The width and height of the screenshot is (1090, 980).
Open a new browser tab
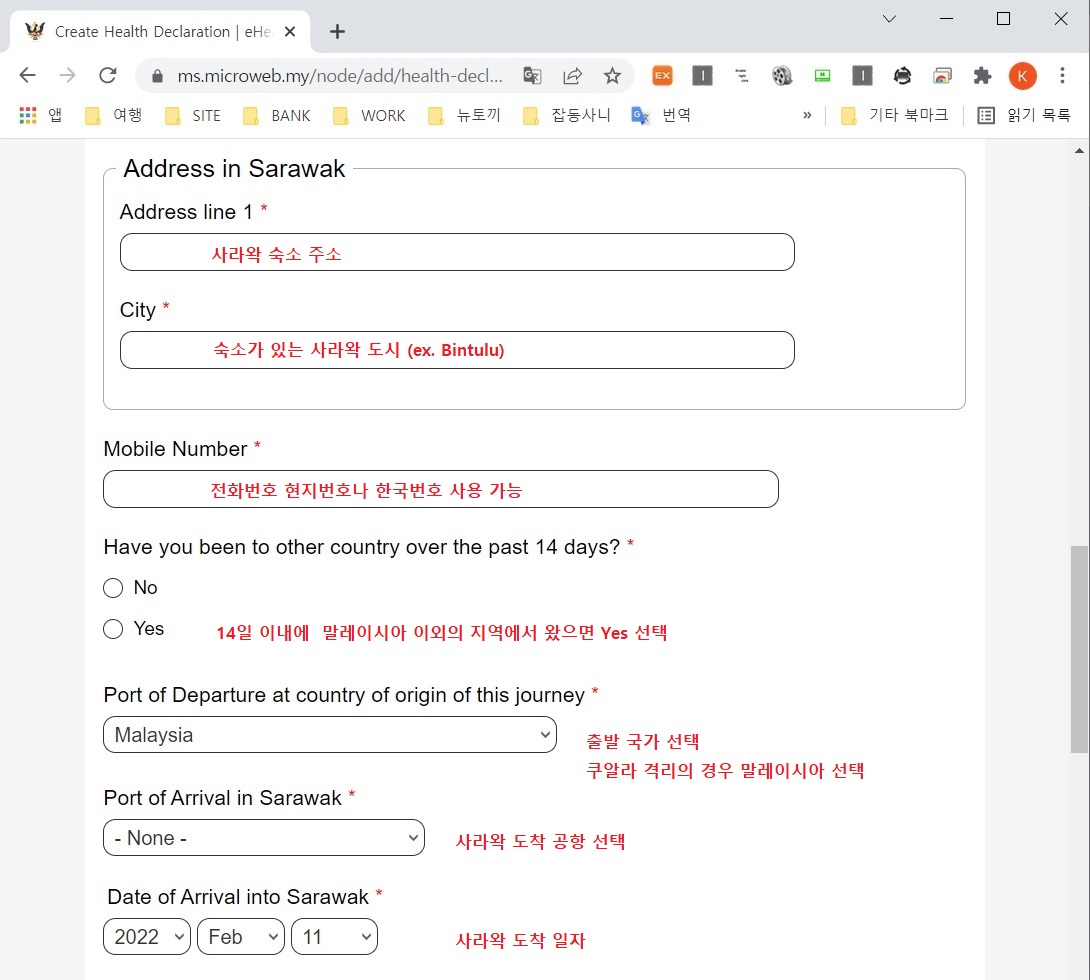[x=337, y=31]
